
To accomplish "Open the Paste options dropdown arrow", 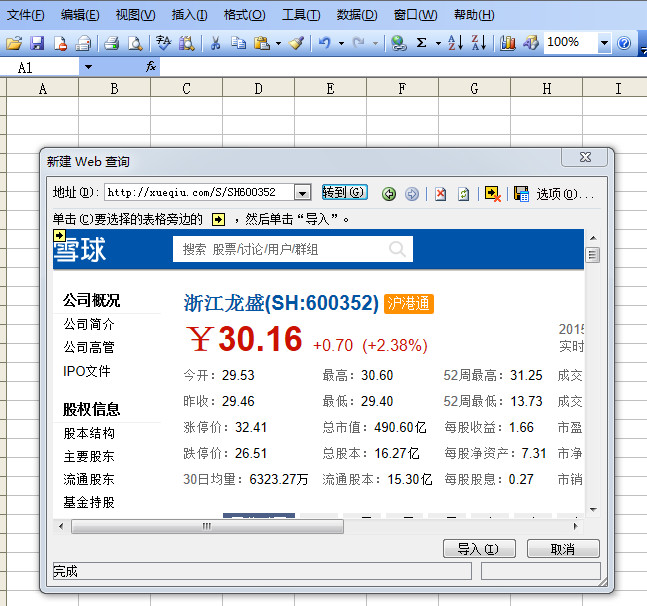I will [x=279, y=43].
